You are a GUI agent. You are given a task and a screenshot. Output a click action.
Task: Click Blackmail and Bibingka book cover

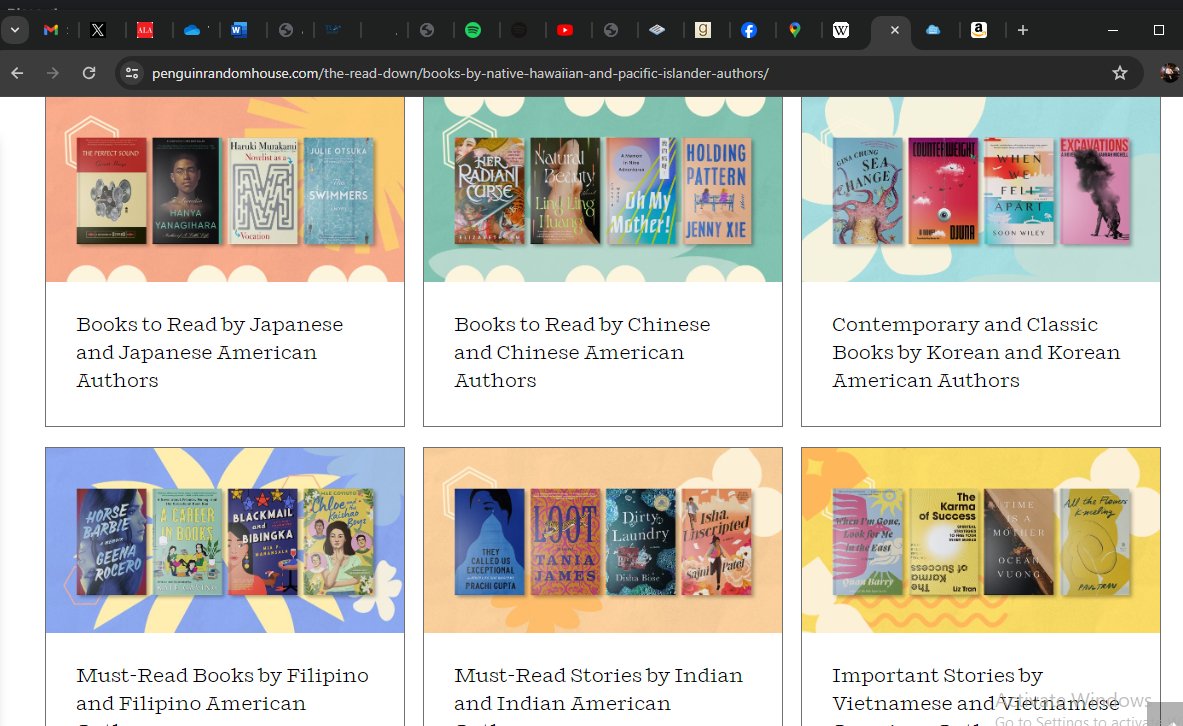tap(263, 541)
